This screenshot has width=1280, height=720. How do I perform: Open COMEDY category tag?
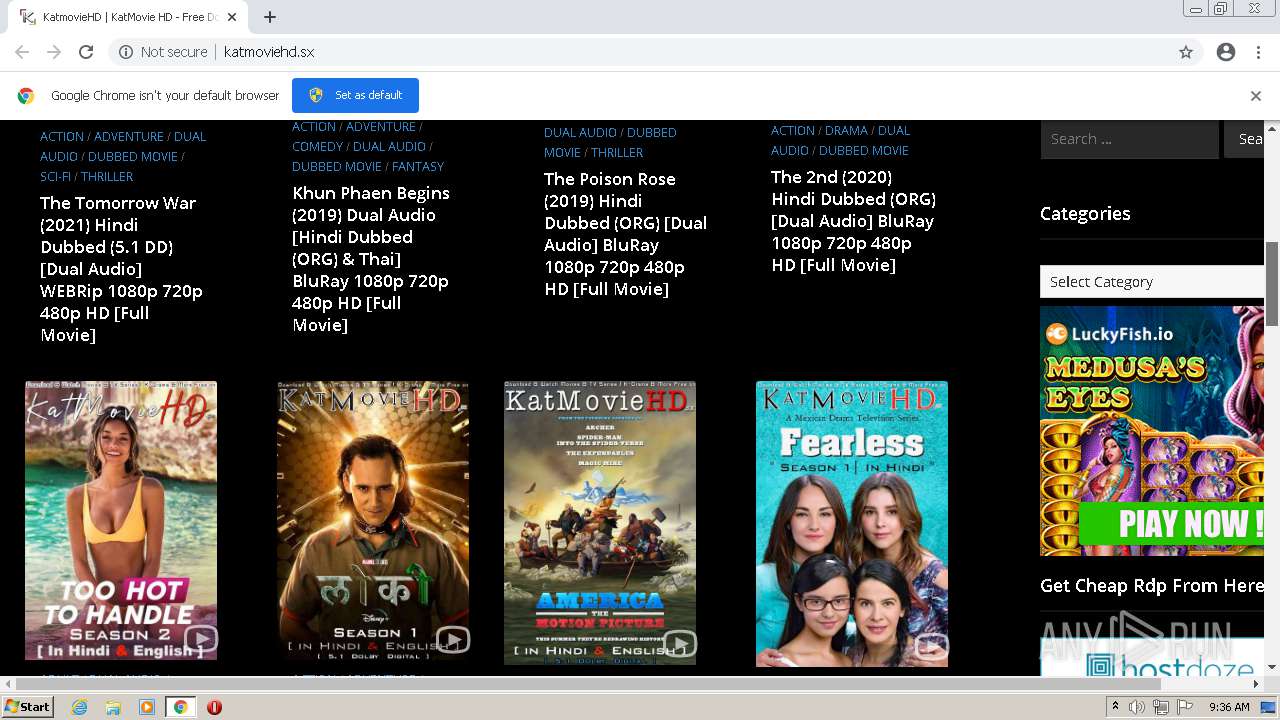tap(317, 147)
